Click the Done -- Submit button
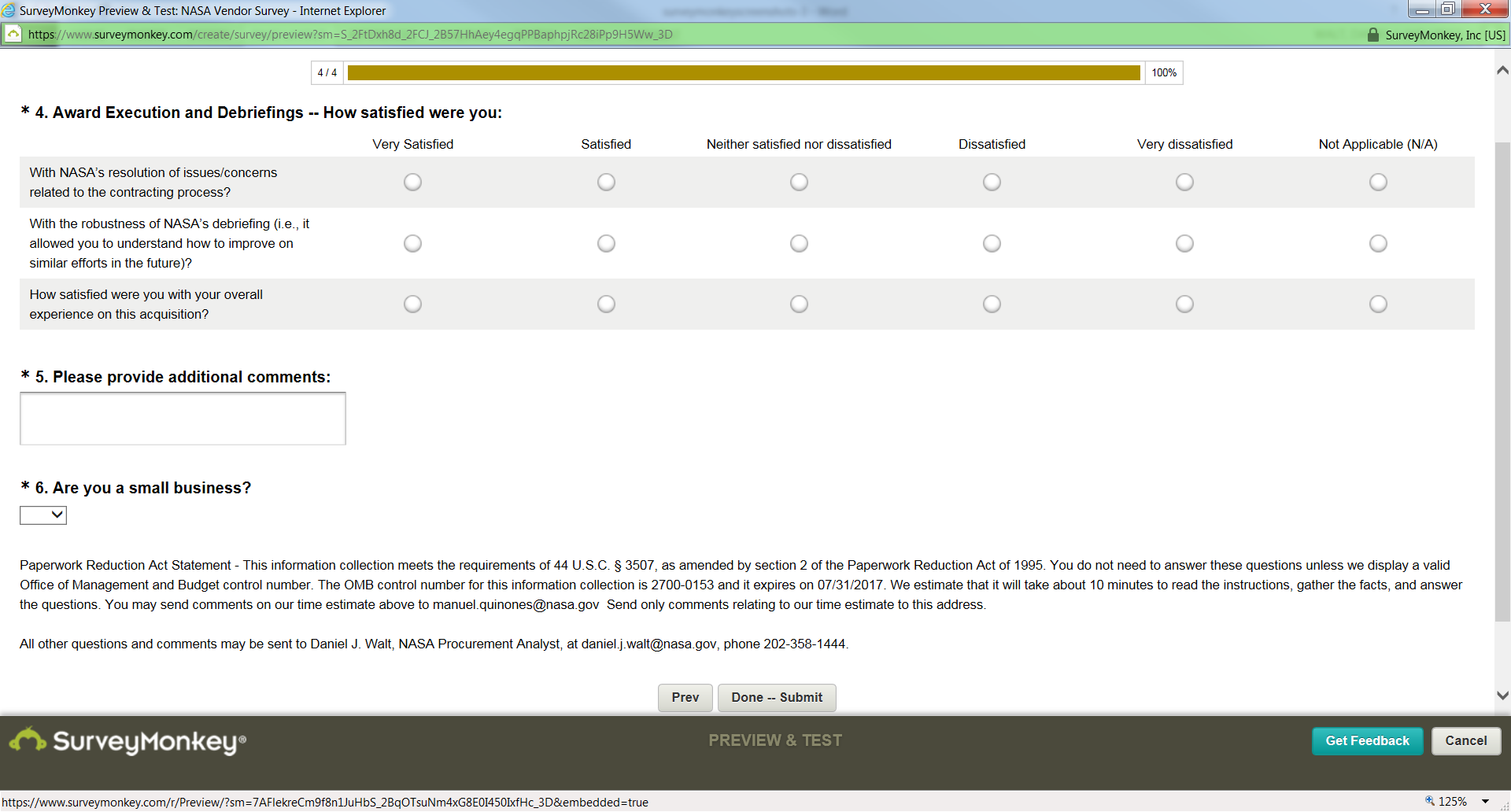 pyautogui.click(x=777, y=698)
